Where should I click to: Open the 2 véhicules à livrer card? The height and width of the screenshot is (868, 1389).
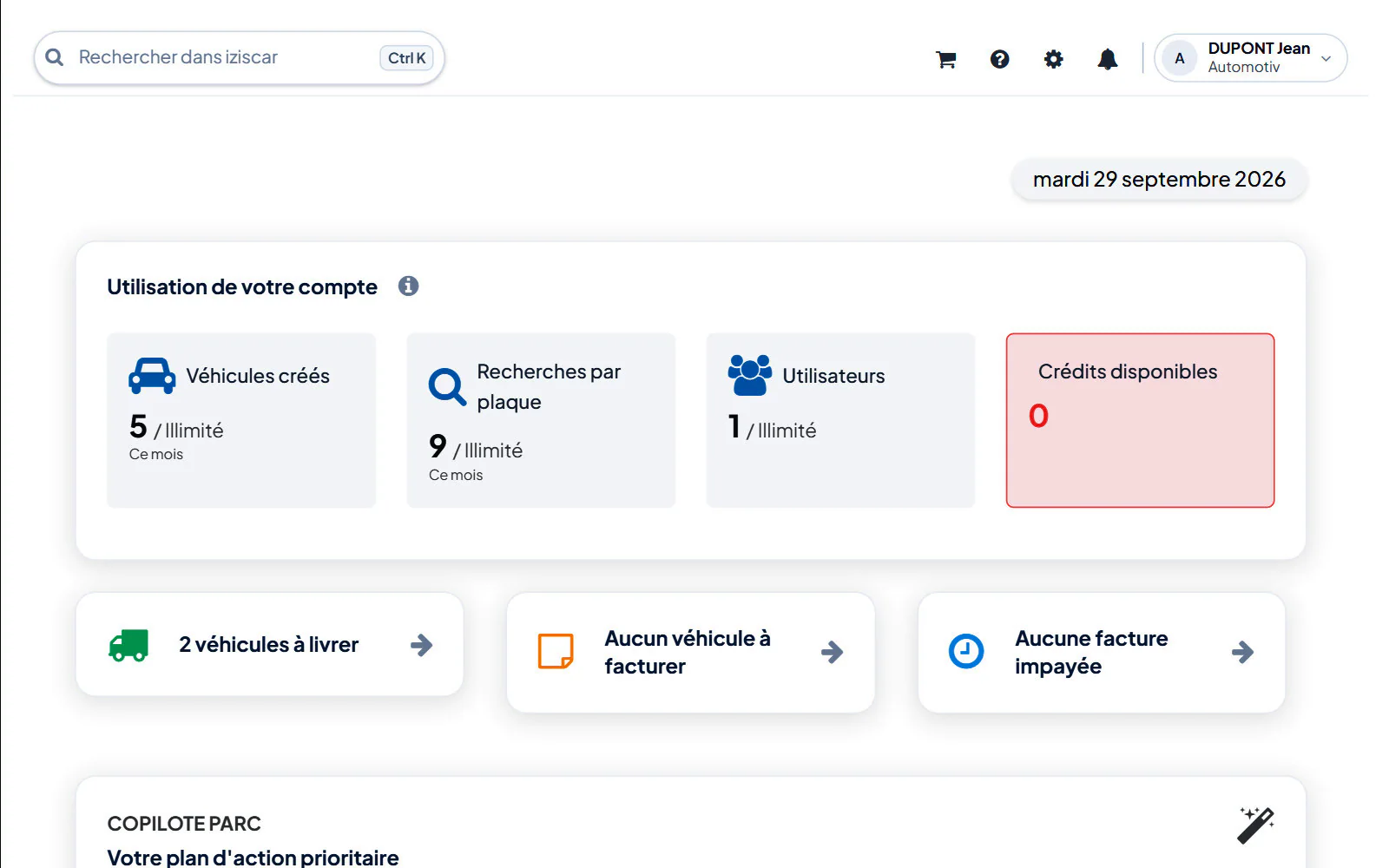point(270,644)
